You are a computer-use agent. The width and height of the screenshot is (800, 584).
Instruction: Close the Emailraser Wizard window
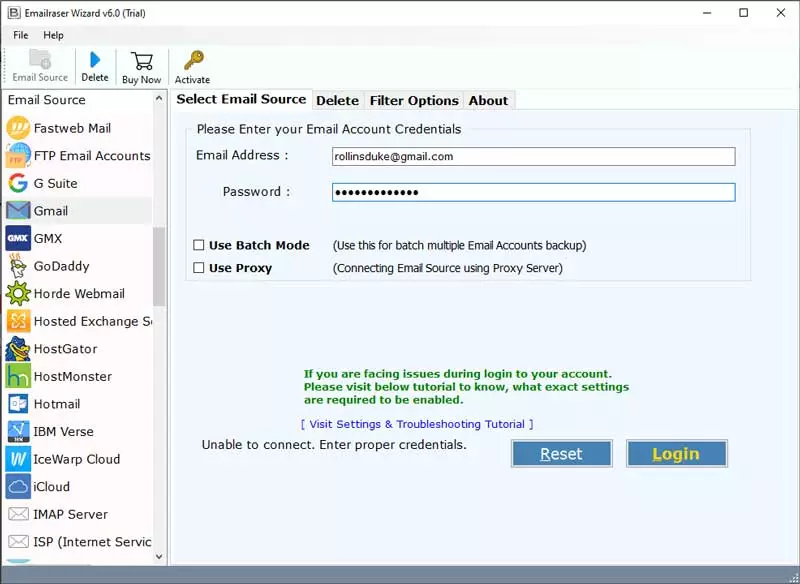point(781,13)
